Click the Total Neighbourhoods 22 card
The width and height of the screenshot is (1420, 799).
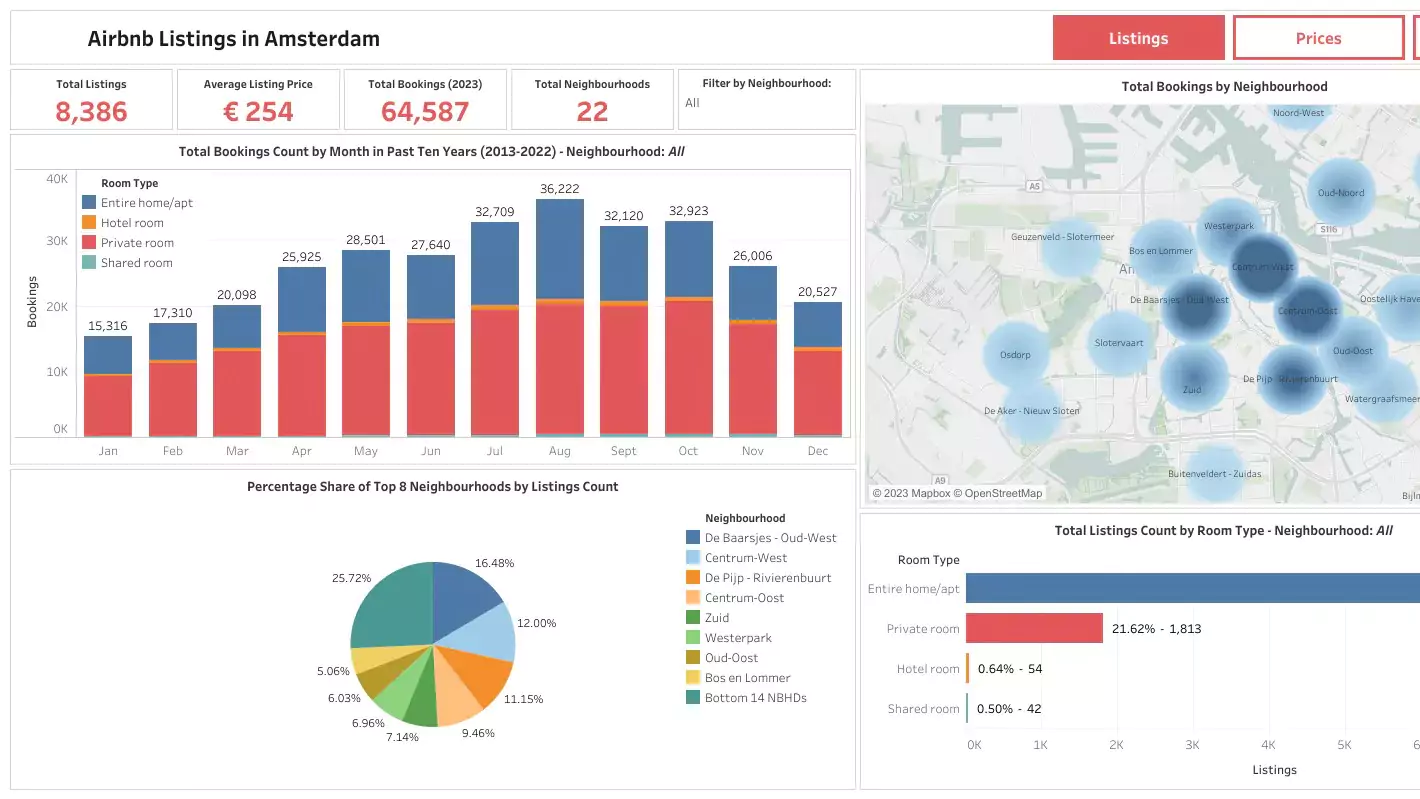[x=592, y=100]
